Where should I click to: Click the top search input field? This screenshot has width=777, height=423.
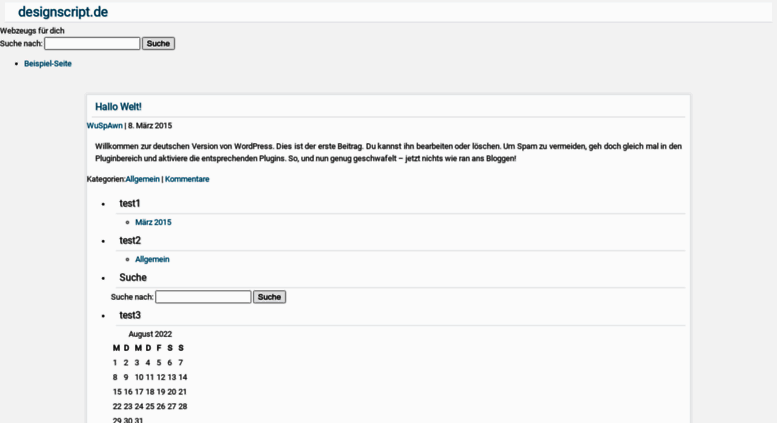point(92,44)
